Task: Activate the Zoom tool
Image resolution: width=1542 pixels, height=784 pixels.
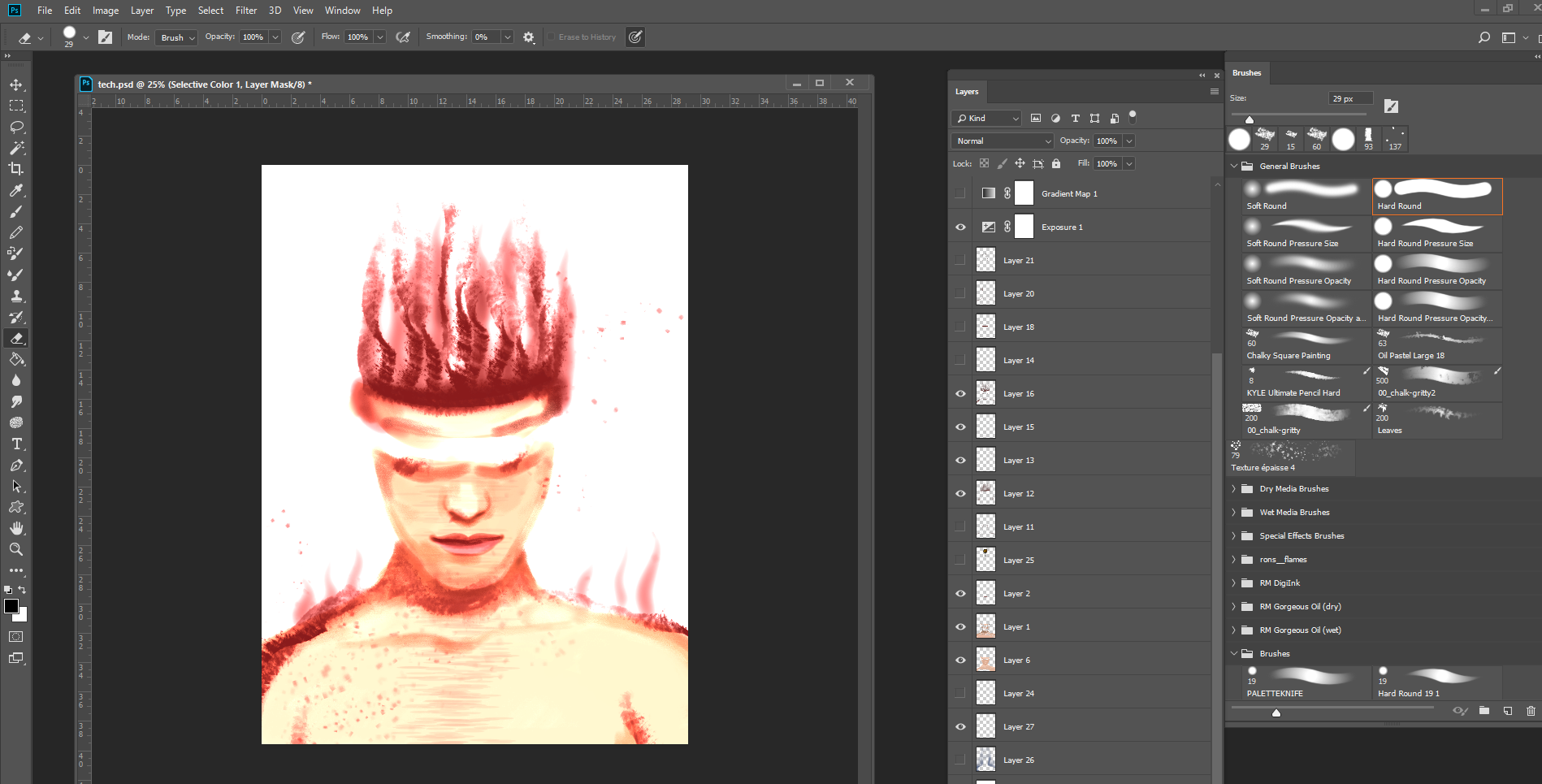Action: [x=15, y=548]
